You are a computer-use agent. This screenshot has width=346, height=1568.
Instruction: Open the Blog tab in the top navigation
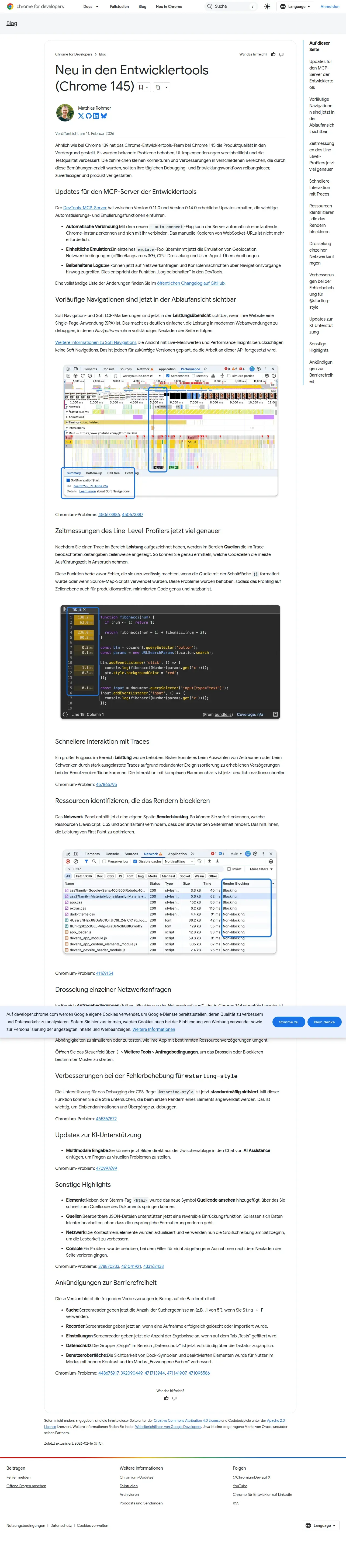click(x=143, y=7)
